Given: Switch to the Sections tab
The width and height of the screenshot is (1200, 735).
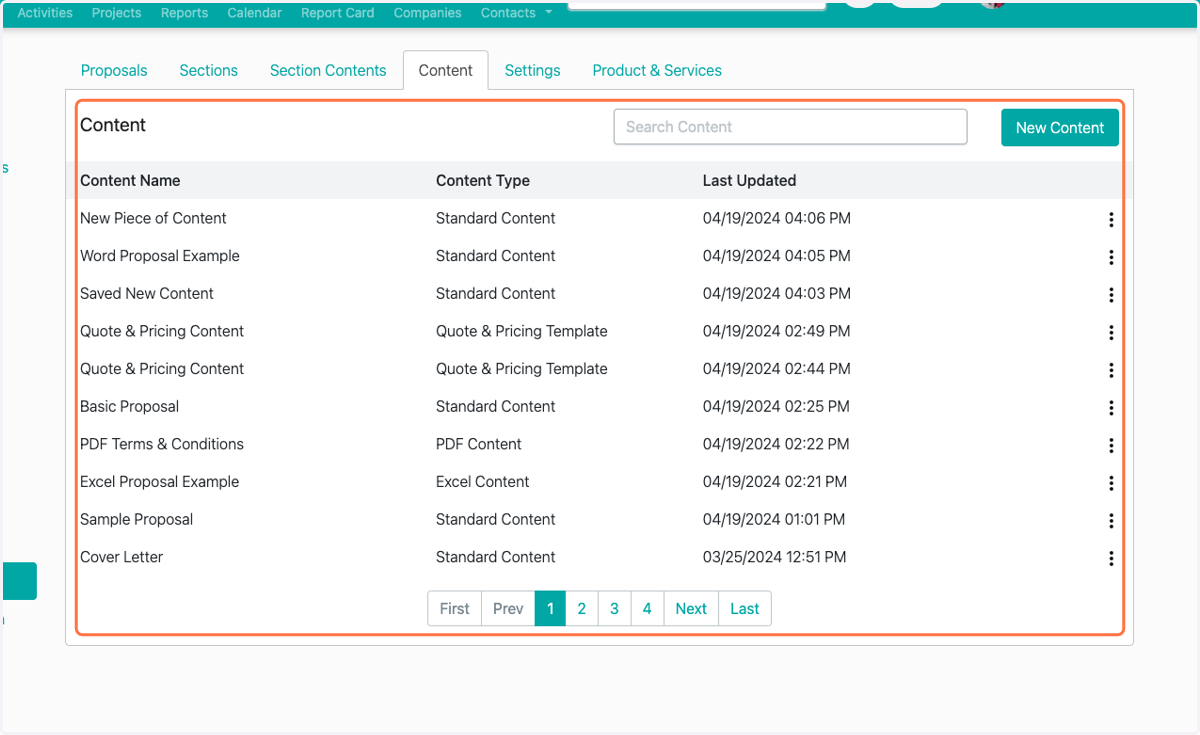Looking at the screenshot, I should click(x=208, y=70).
